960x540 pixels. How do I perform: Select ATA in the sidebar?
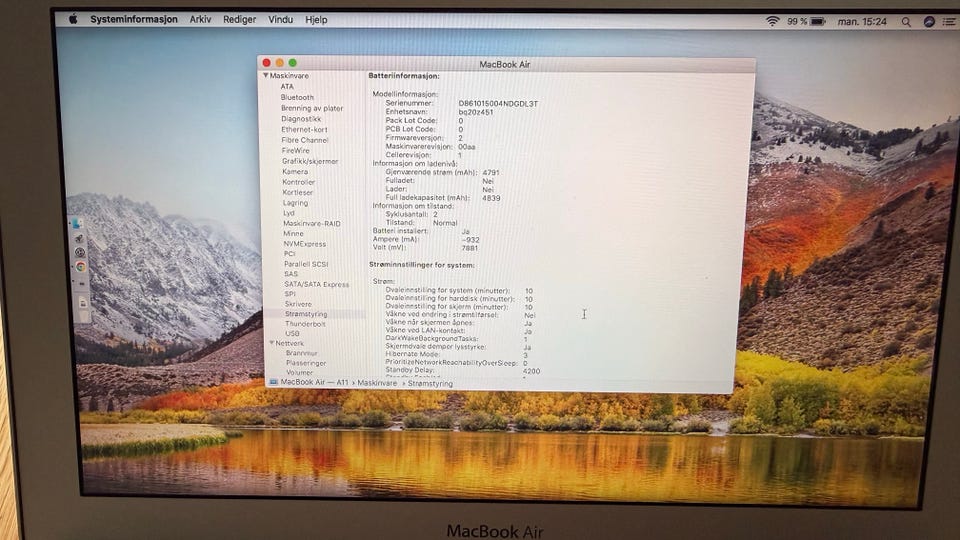287,86
